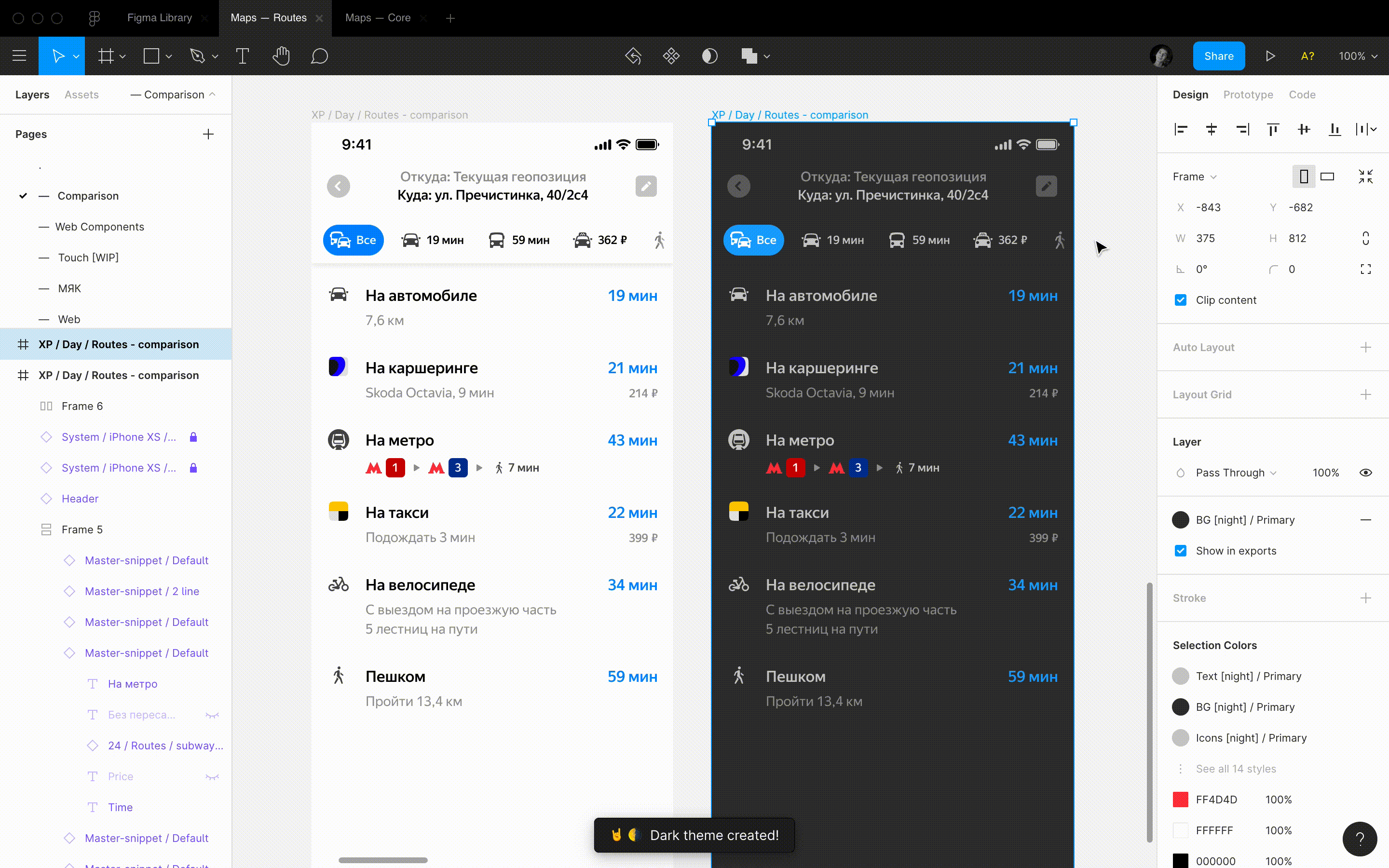Open the Assets tab
Viewport: 1389px width, 868px height.
pyautogui.click(x=82, y=95)
